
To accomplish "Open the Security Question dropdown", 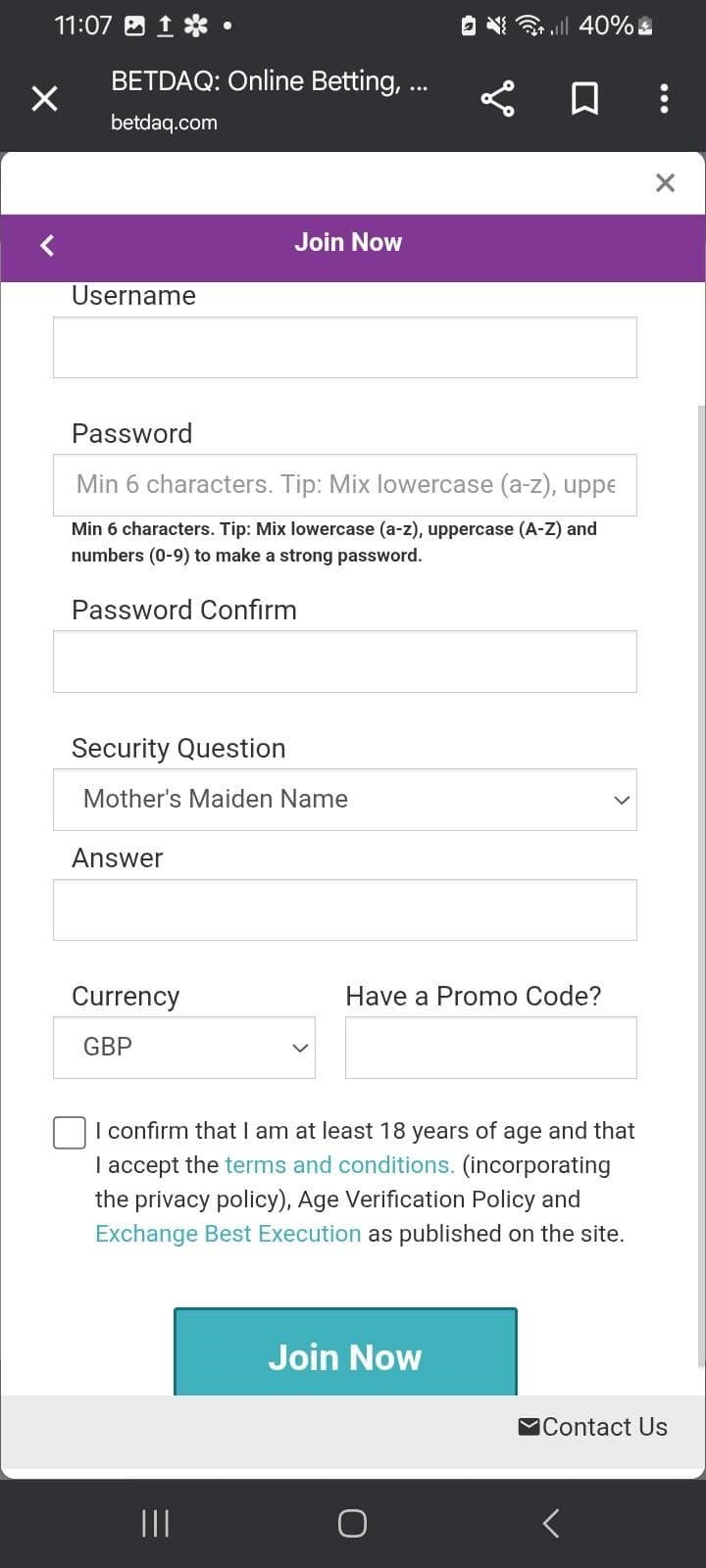I will click(345, 800).
